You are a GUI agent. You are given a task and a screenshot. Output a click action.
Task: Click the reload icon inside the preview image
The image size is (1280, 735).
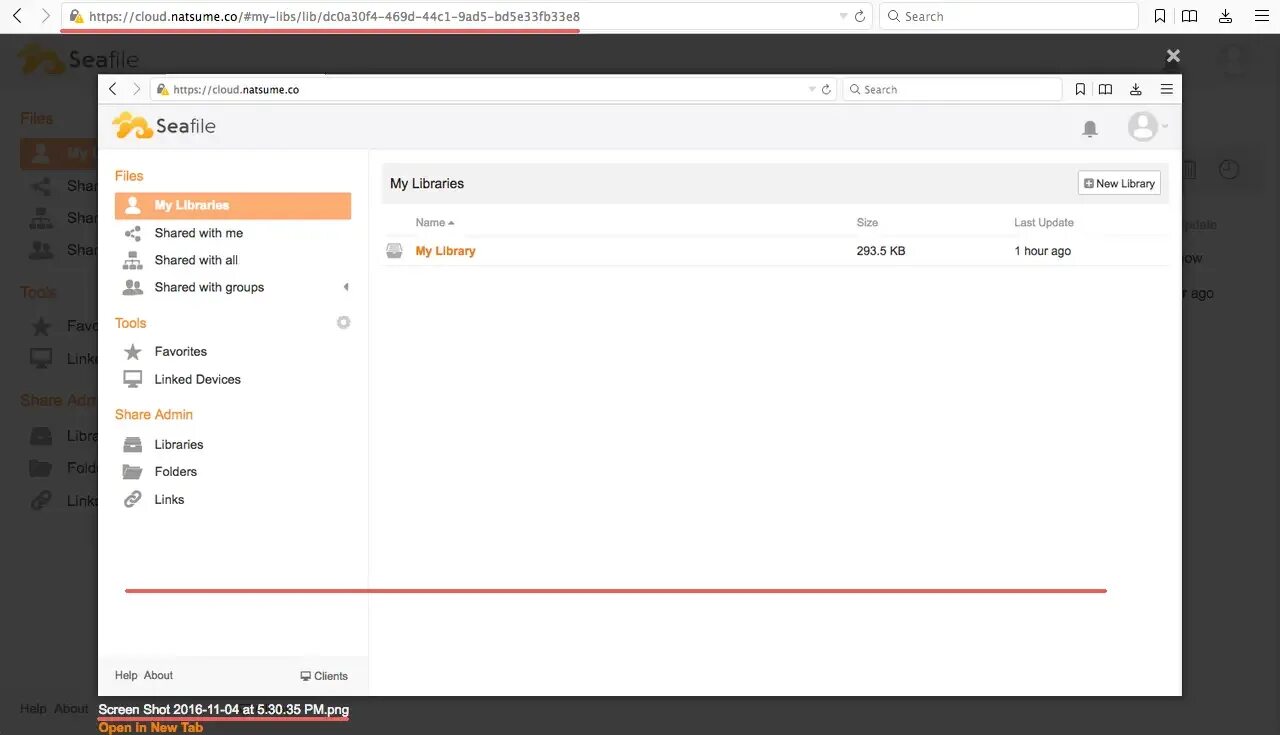point(827,89)
